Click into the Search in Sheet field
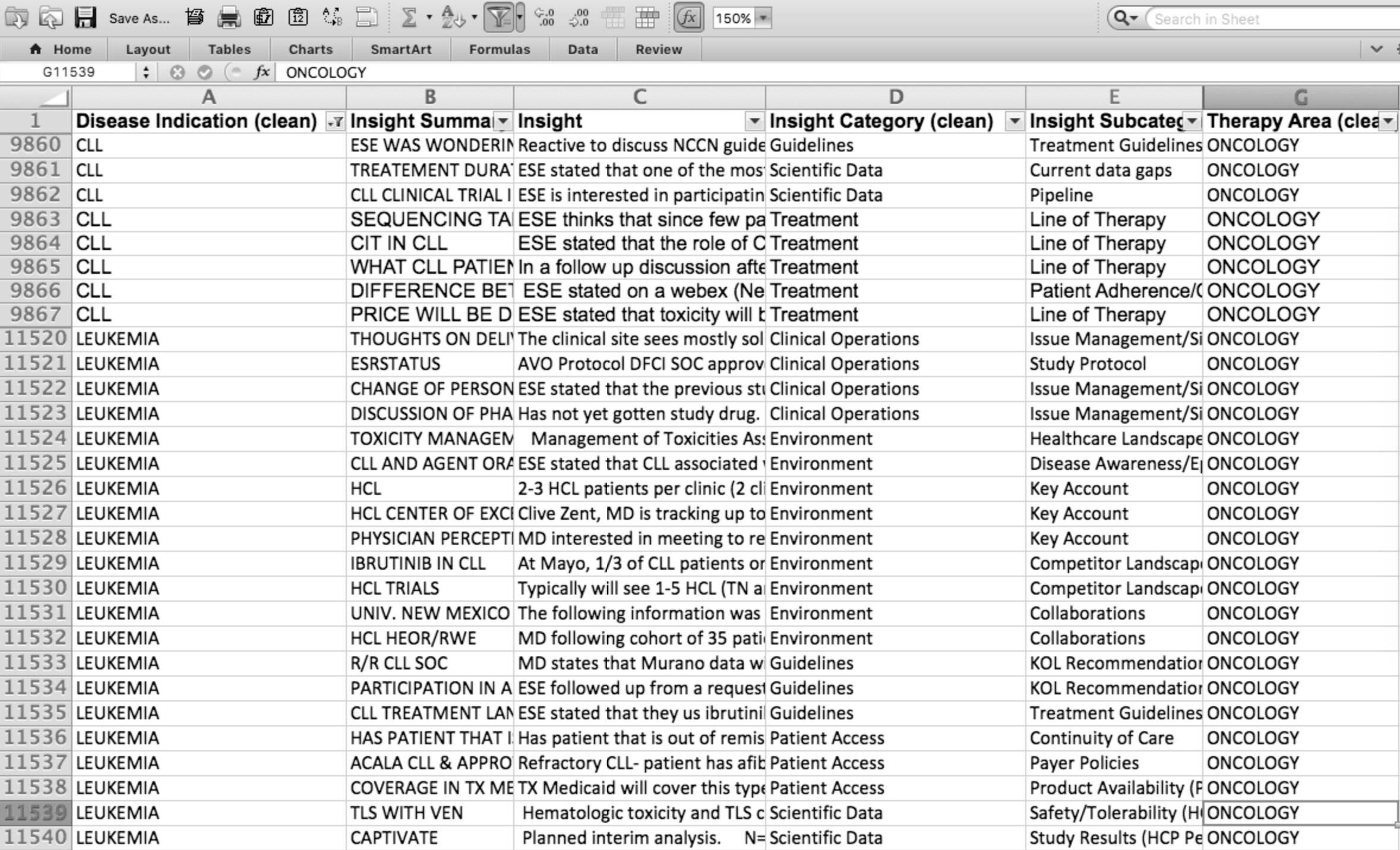 (x=1271, y=19)
